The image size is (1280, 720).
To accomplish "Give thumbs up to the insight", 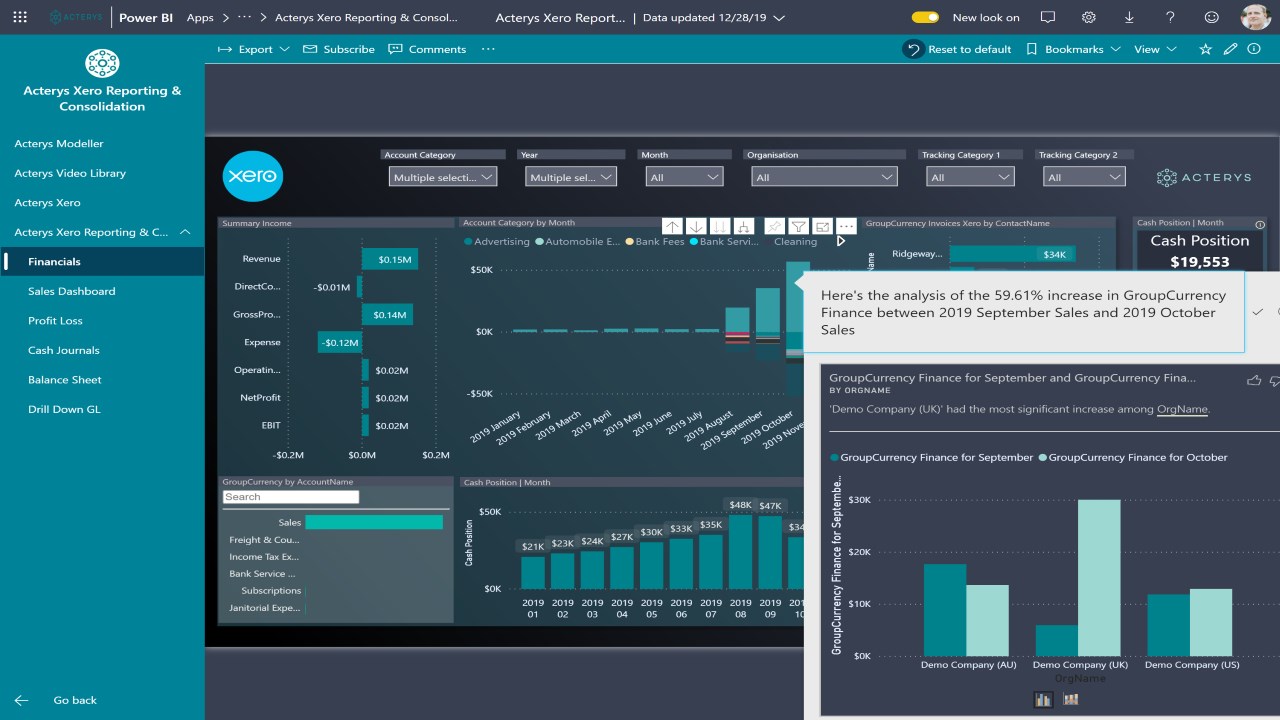I will (x=1254, y=380).
